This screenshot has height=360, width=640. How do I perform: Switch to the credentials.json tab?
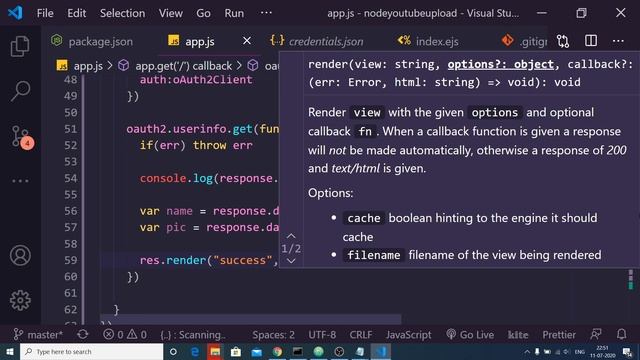point(317,41)
